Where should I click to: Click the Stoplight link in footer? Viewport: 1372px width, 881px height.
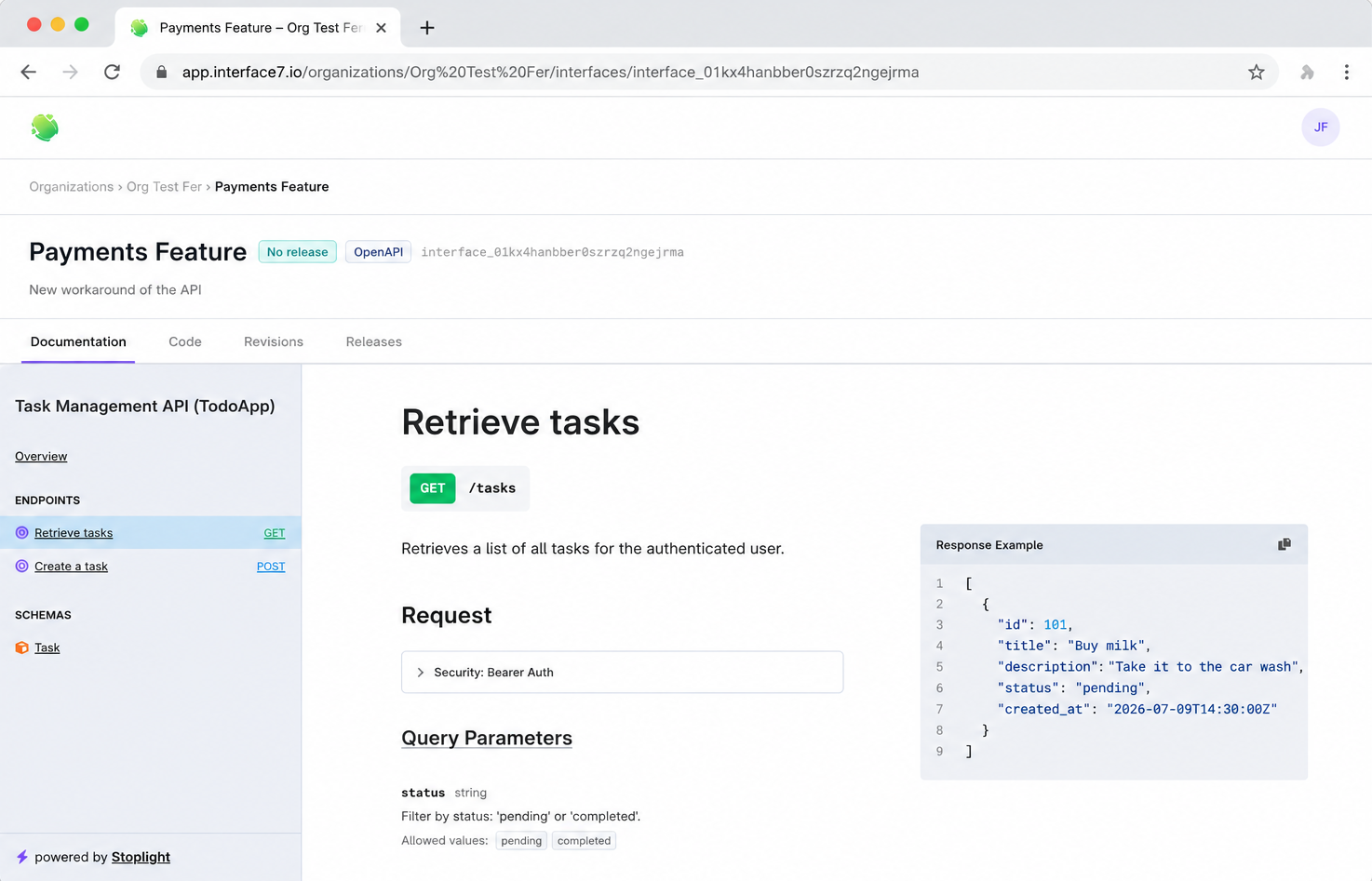pyautogui.click(x=141, y=857)
